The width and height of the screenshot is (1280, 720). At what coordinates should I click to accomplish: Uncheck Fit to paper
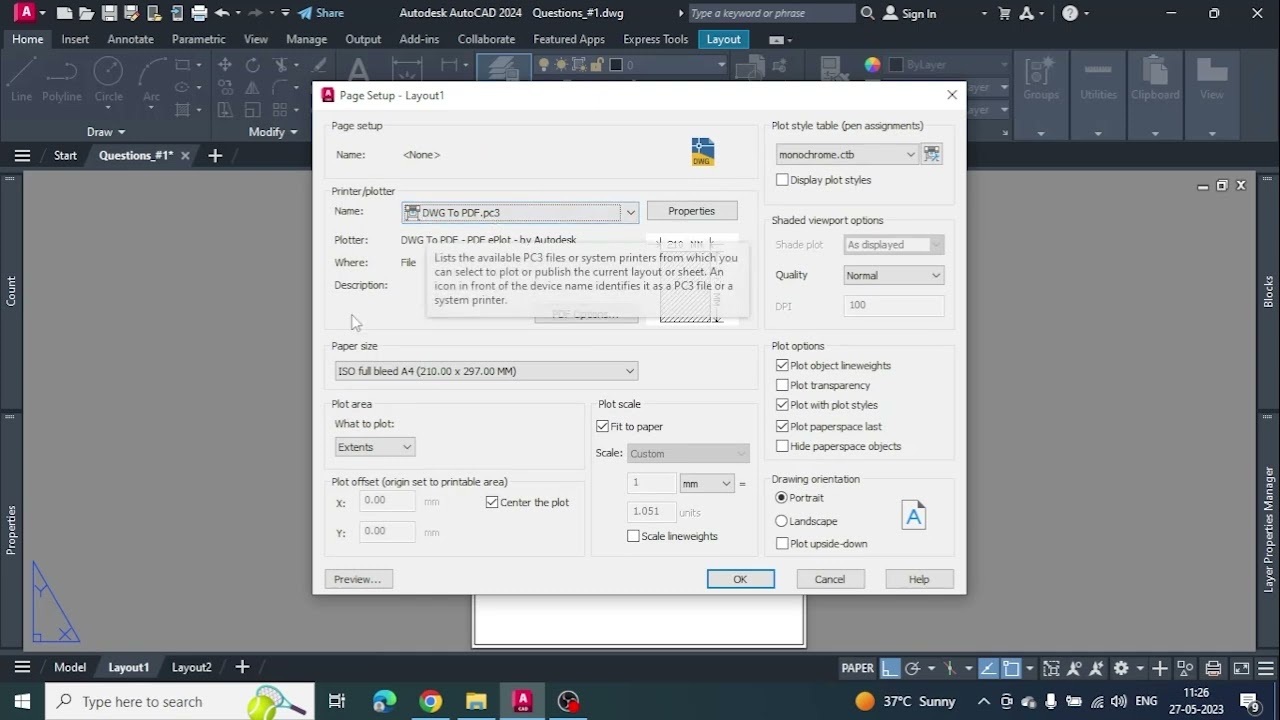603,426
